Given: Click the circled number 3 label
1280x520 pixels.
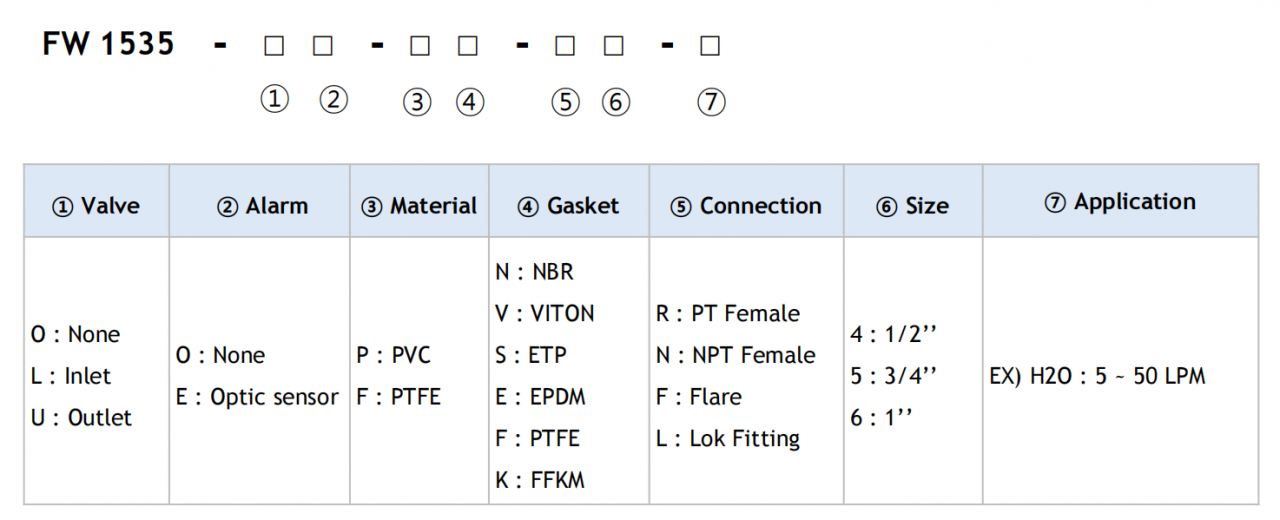Looking at the screenshot, I should click(x=417, y=102).
